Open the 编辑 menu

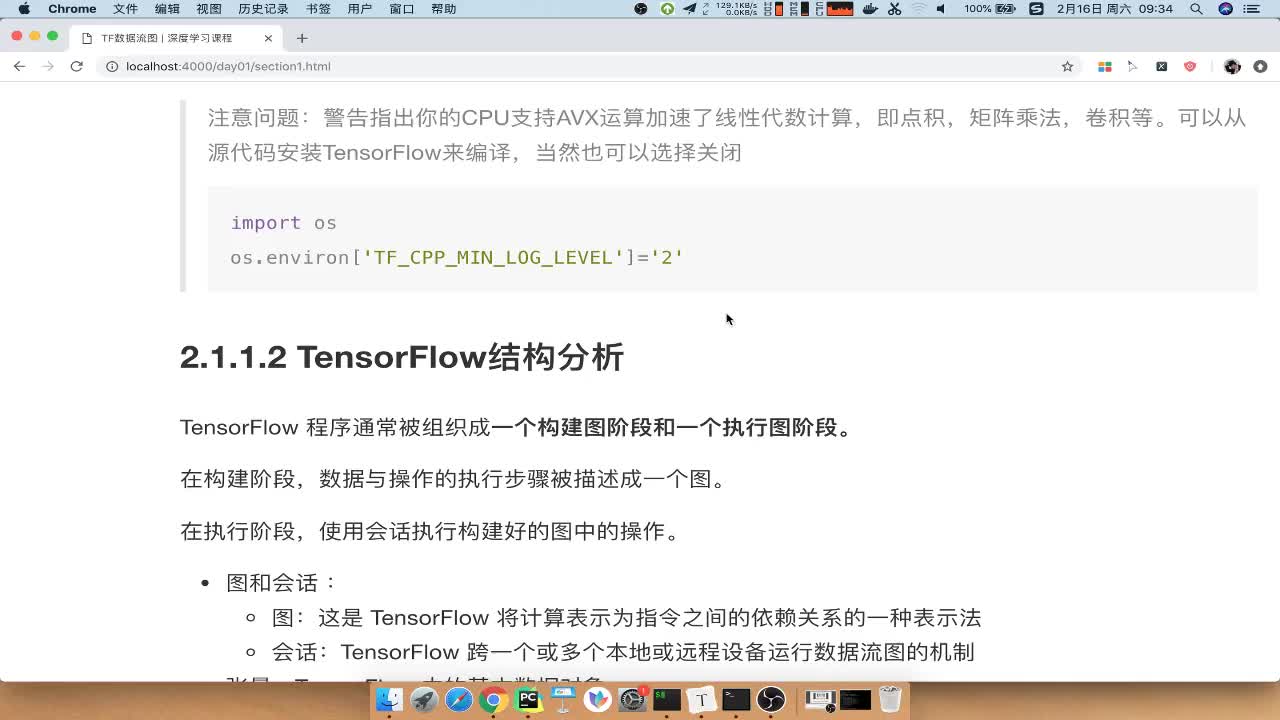(167, 9)
